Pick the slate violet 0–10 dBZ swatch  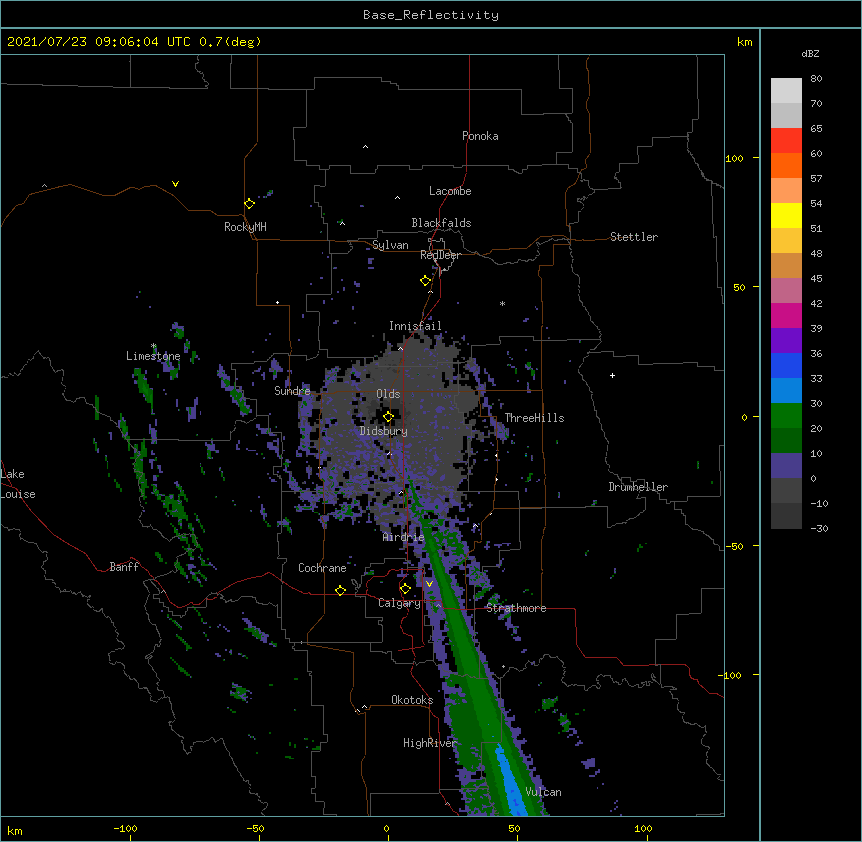click(x=786, y=466)
